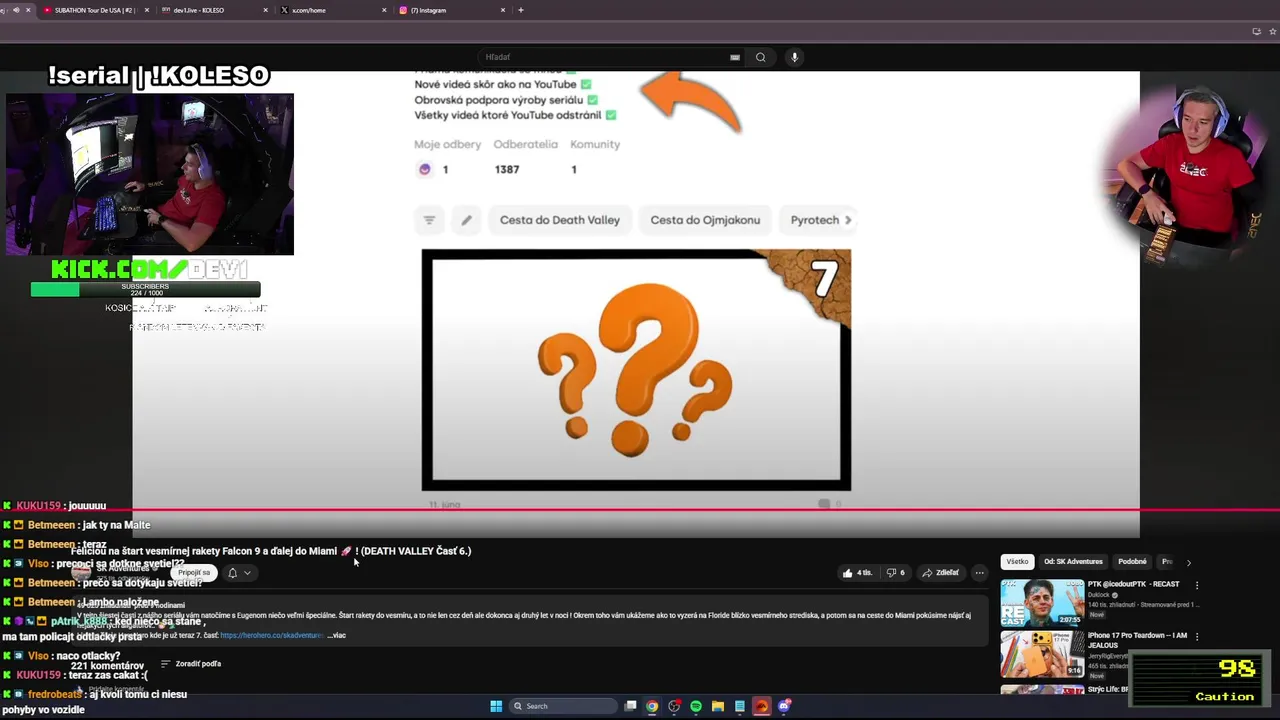The height and width of the screenshot is (720, 1280).
Task: Close the SUBATHON Tour De USA tab
Action: 147,10
